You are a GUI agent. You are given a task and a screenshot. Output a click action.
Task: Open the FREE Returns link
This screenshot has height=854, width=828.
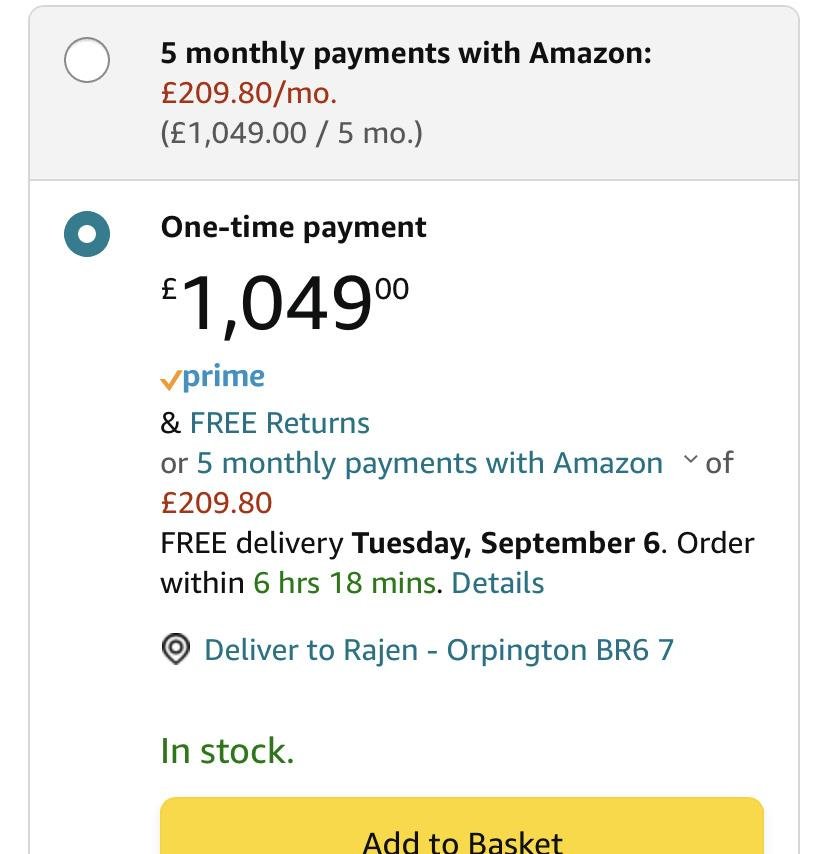point(280,423)
